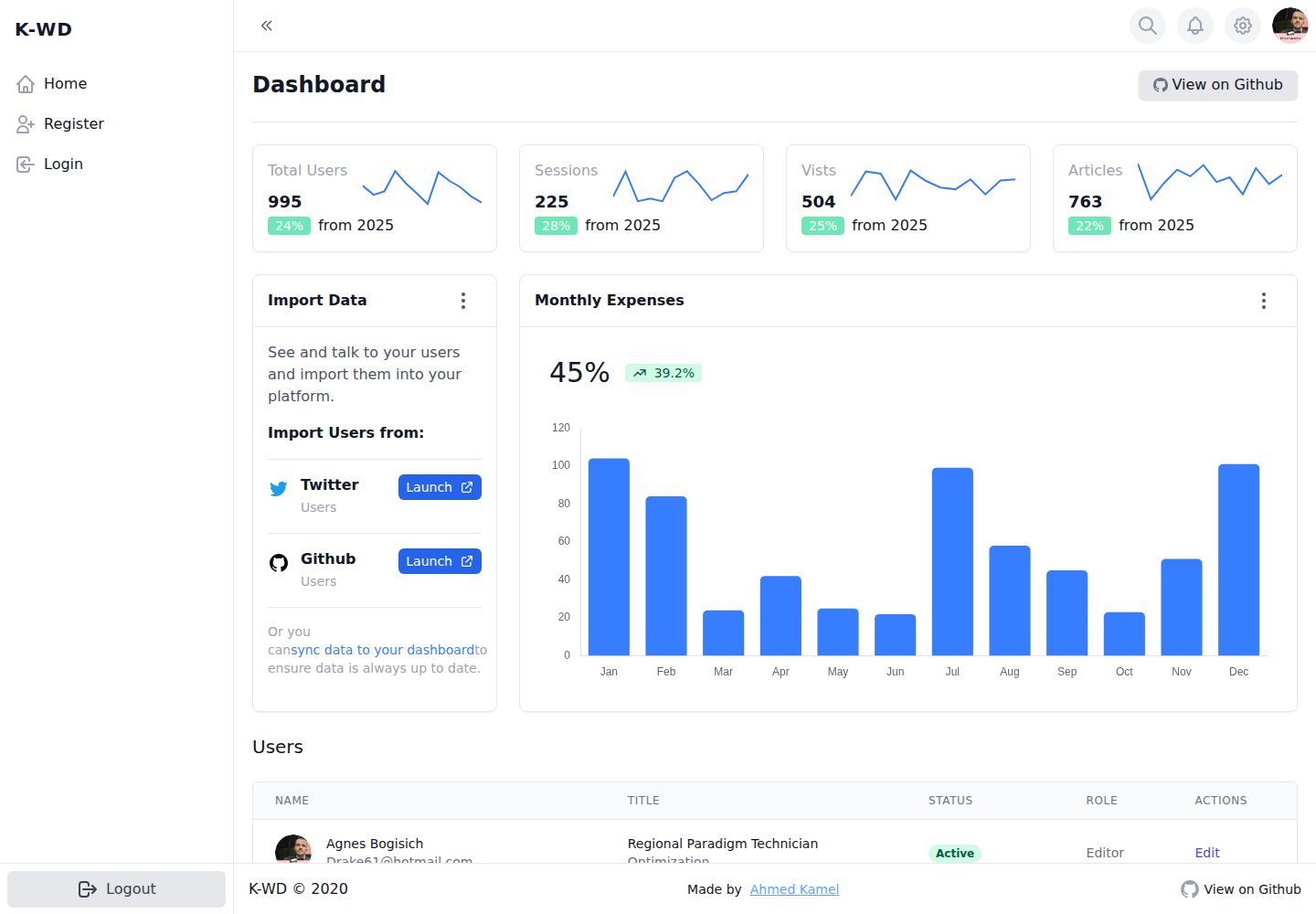The height and width of the screenshot is (914, 1316).
Task: Open user profile avatar in header
Action: [x=1290, y=26]
